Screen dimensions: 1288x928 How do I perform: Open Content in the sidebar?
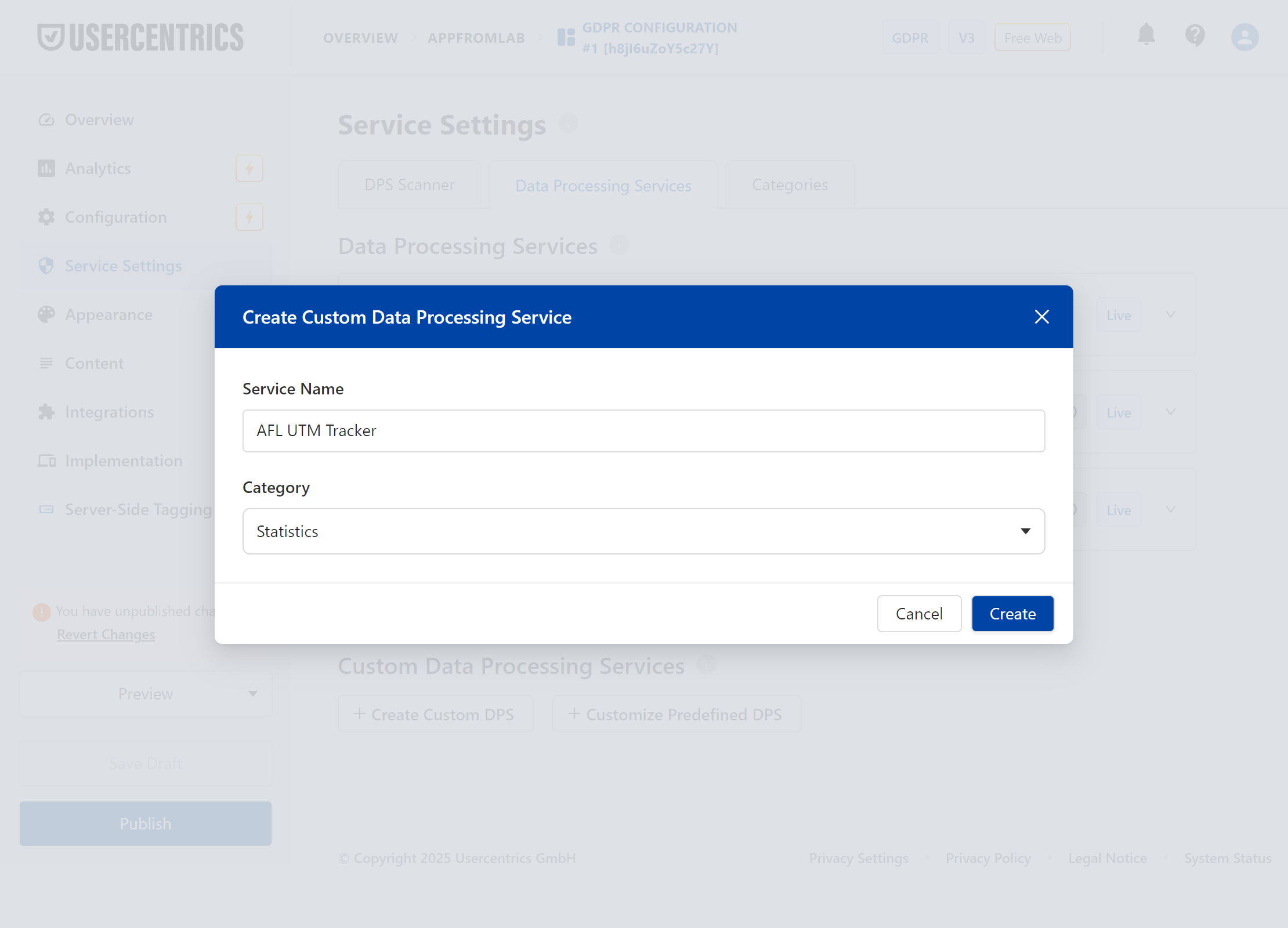(x=95, y=363)
